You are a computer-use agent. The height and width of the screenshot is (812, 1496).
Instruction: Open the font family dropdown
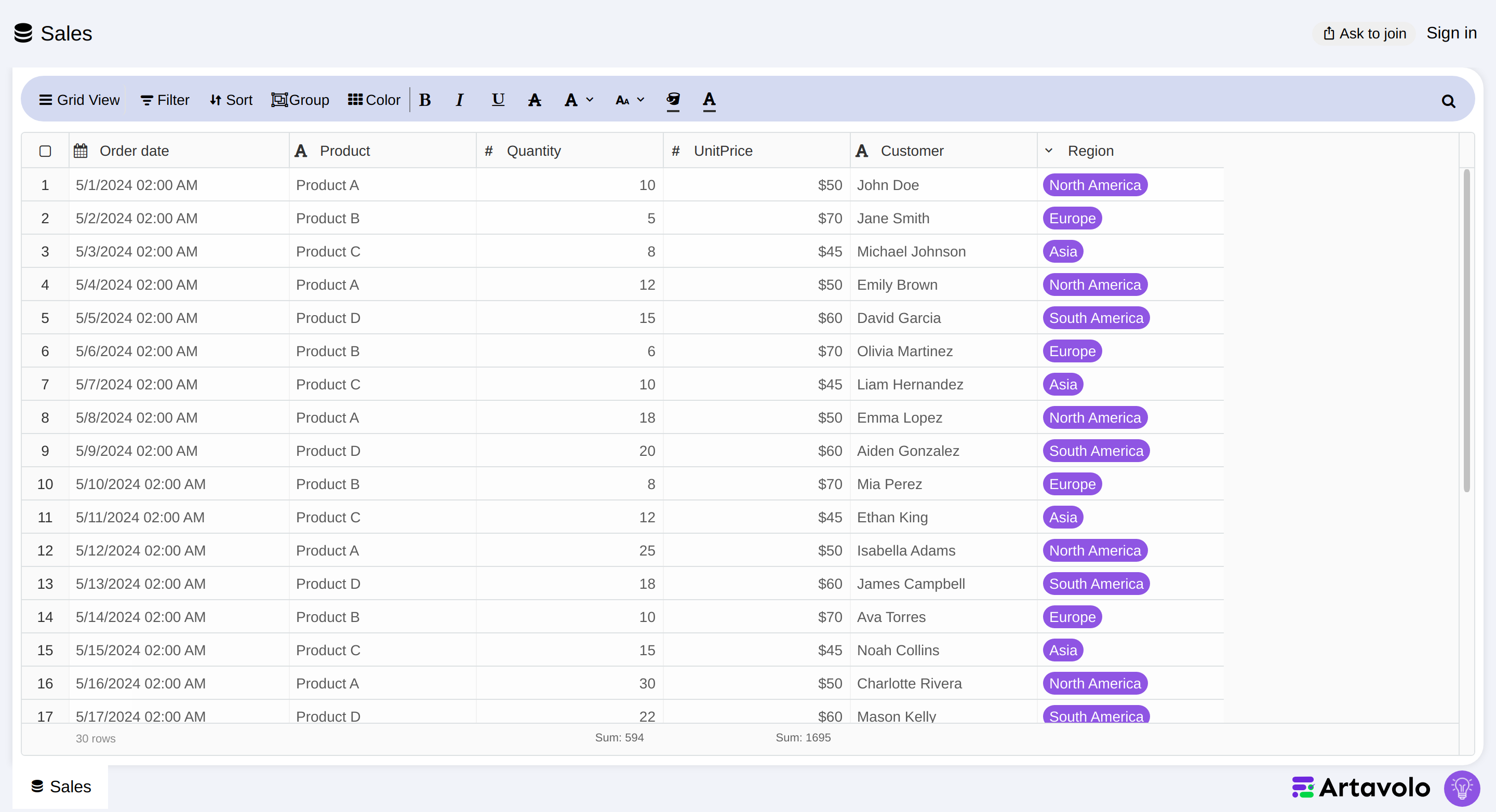579,100
